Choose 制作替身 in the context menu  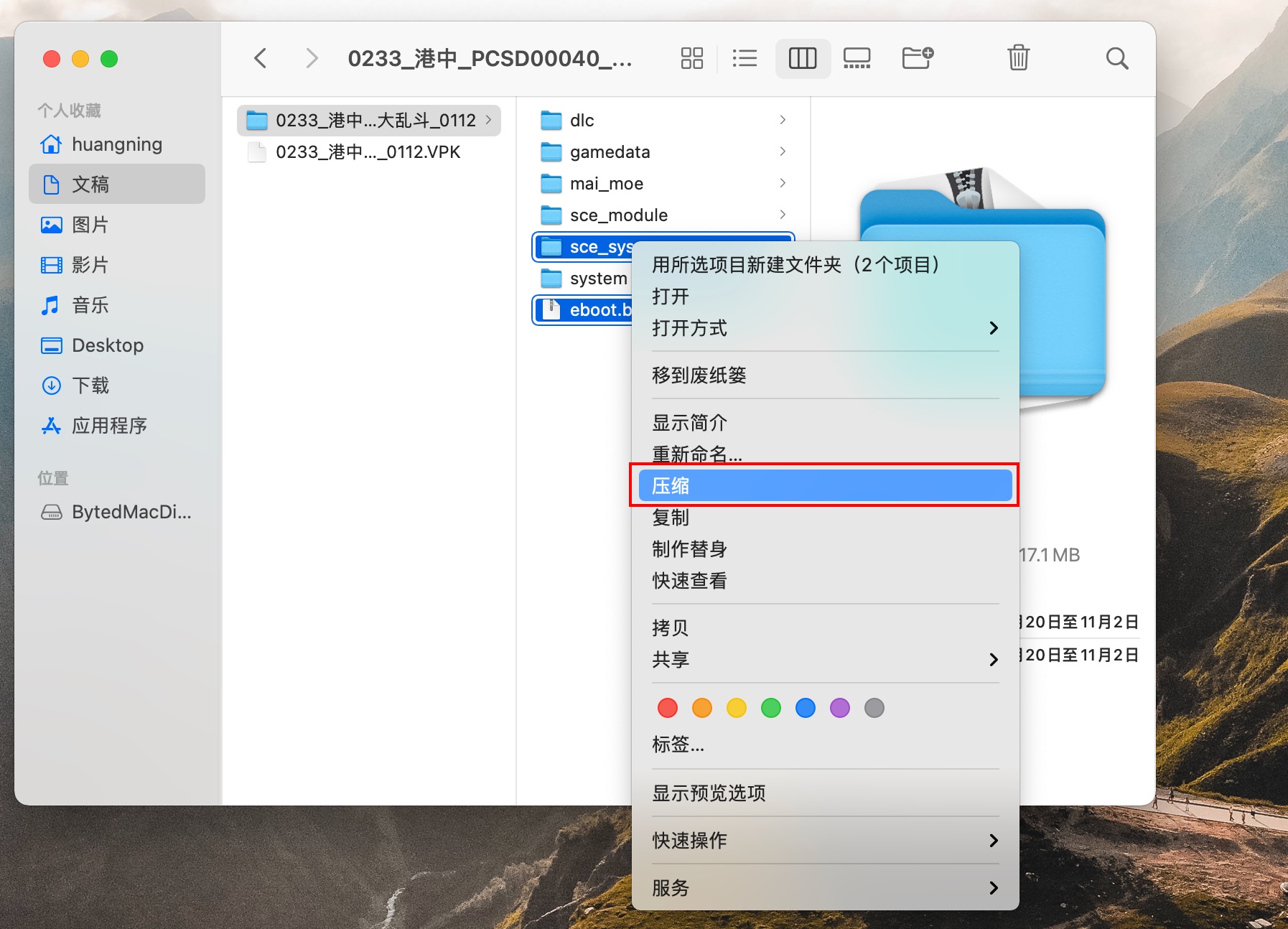click(x=825, y=549)
